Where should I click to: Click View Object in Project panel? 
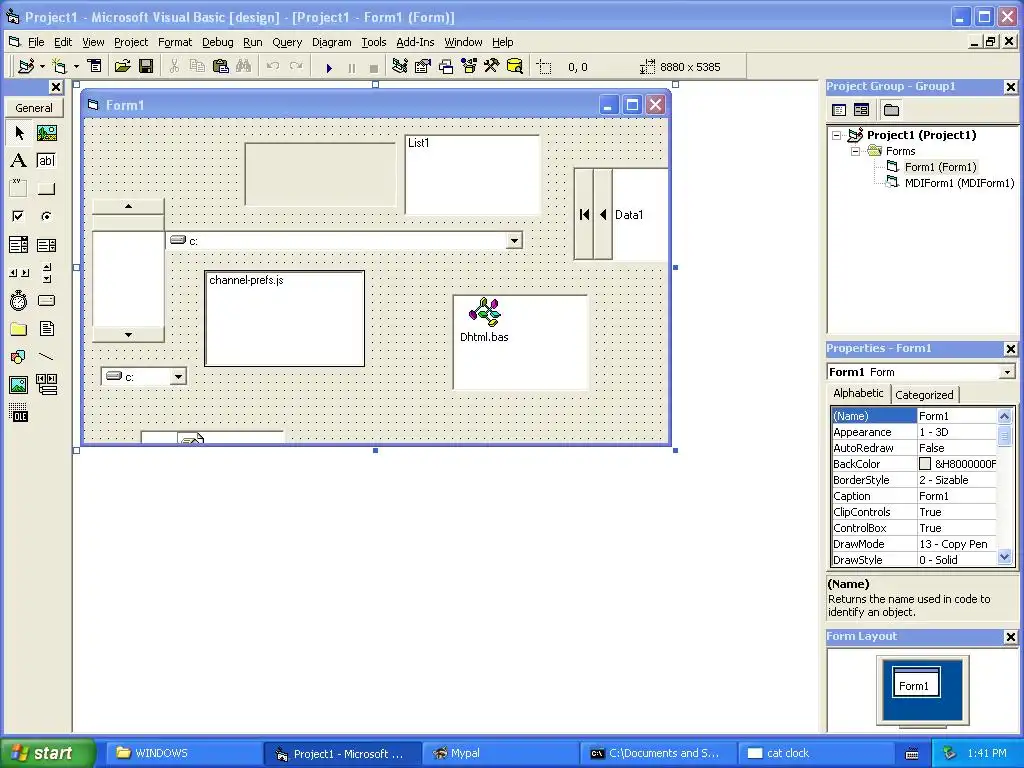[x=861, y=110]
